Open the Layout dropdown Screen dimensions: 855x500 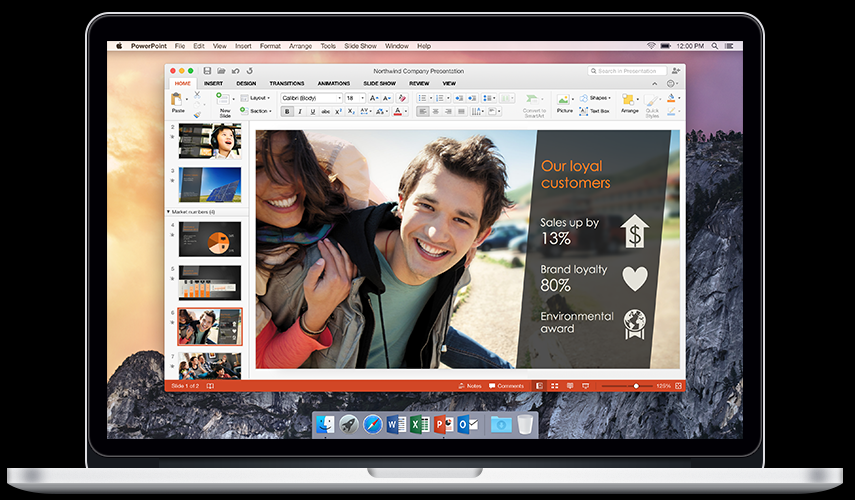pyautogui.click(x=259, y=98)
